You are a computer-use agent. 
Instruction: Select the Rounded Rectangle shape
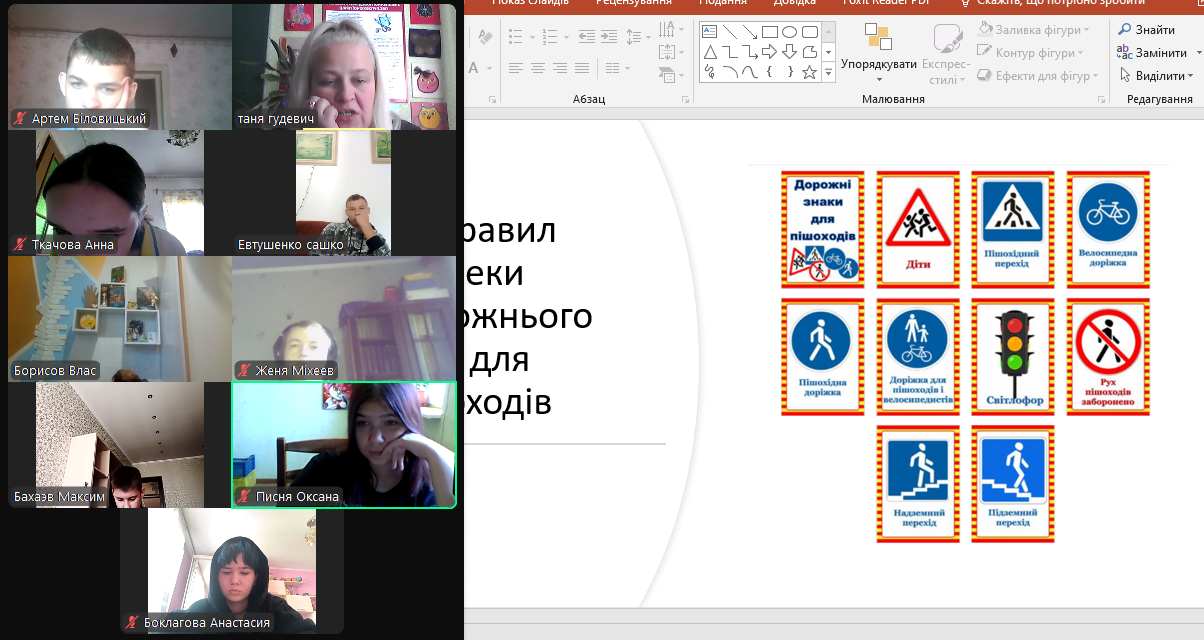pos(810,32)
